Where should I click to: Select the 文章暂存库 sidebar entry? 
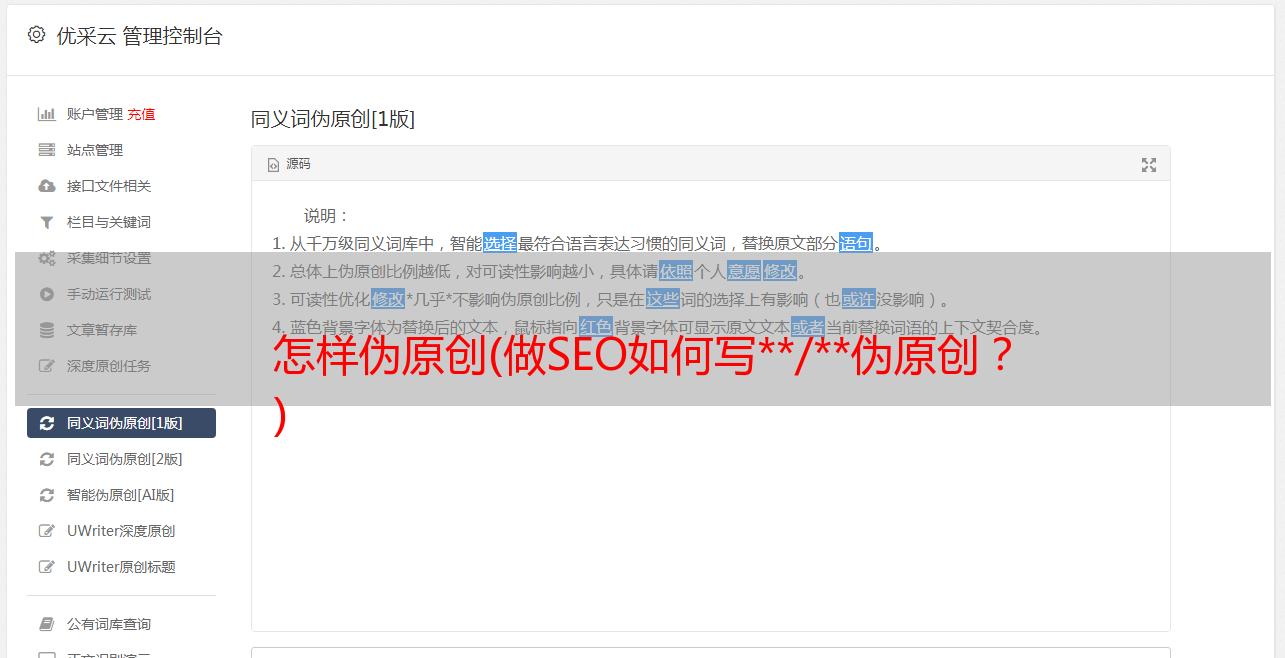121,330
